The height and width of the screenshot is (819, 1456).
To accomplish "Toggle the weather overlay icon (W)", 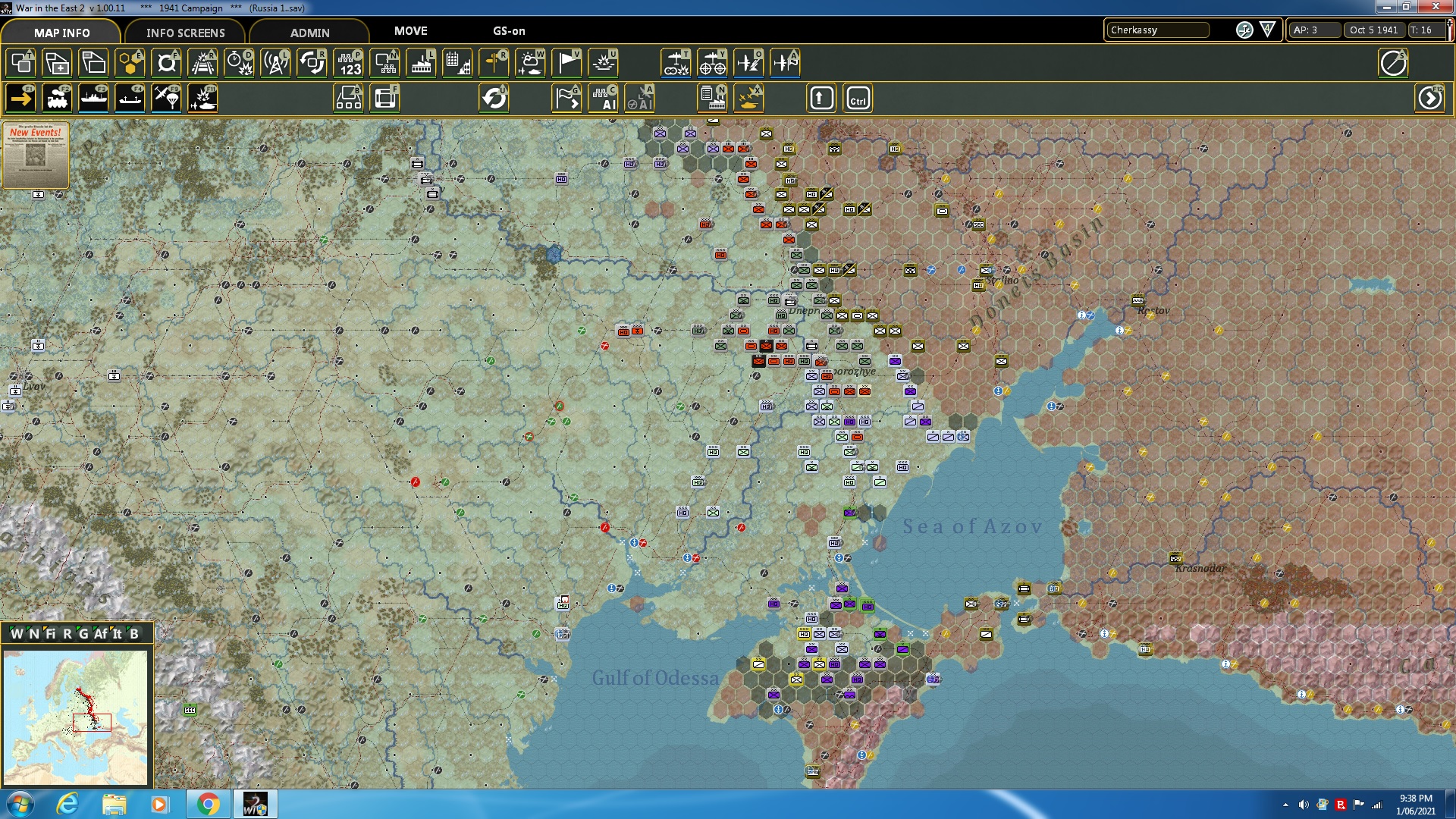I will click(530, 63).
